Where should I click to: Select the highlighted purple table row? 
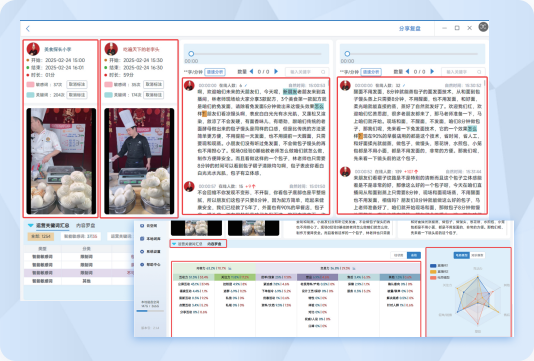[78, 273]
